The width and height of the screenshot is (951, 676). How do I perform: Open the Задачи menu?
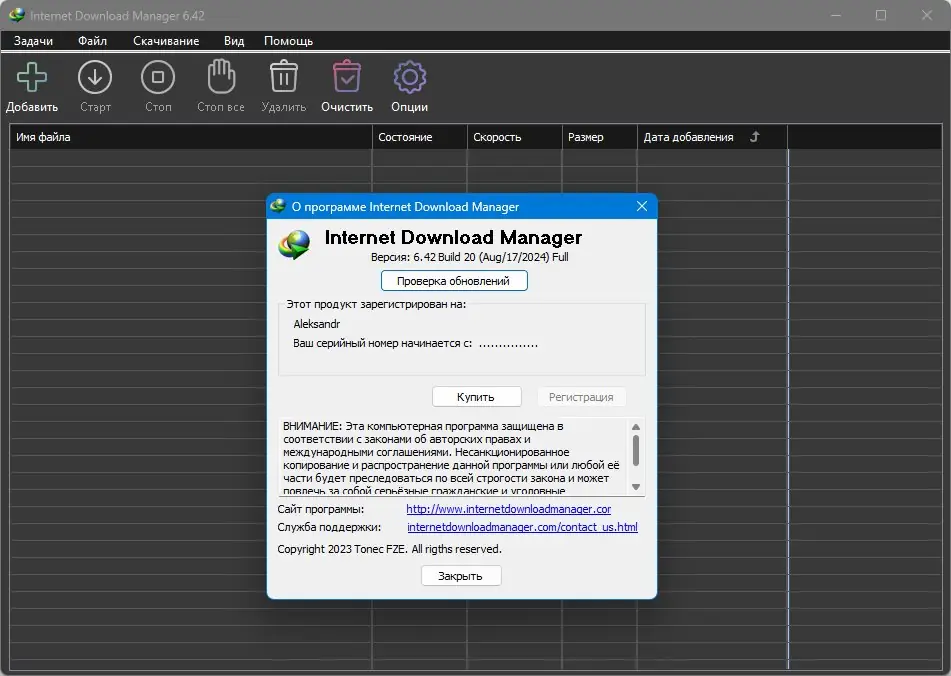point(33,41)
